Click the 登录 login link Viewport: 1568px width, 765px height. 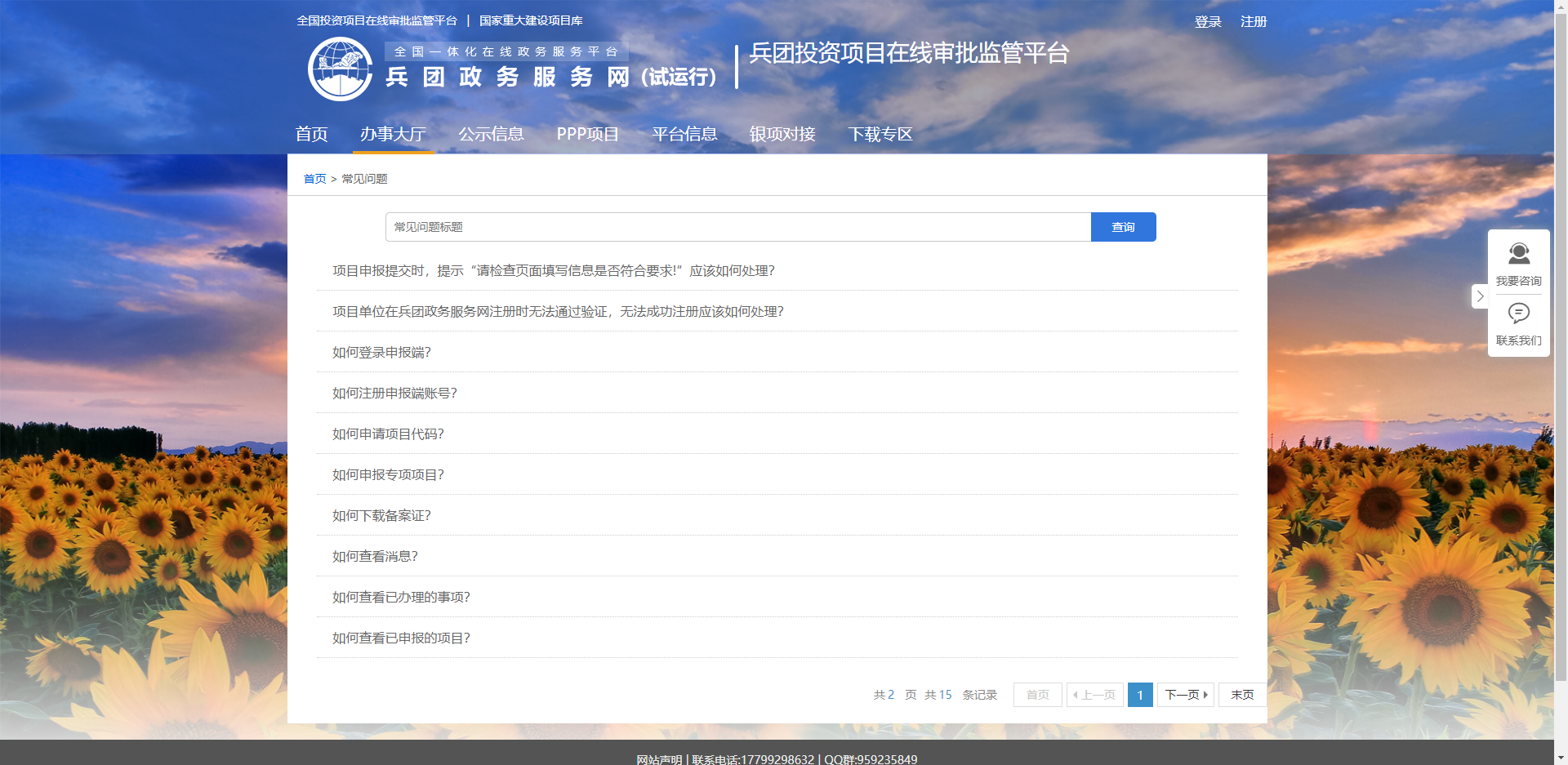click(x=1208, y=22)
